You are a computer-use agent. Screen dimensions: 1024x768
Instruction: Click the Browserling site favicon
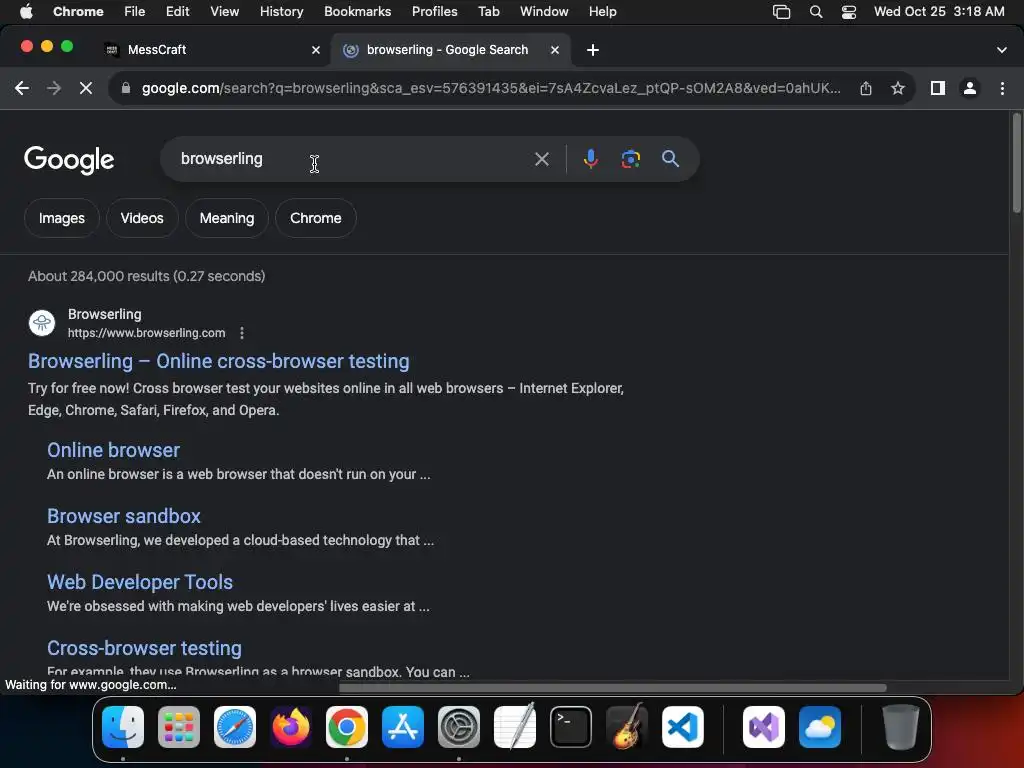[42, 323]
